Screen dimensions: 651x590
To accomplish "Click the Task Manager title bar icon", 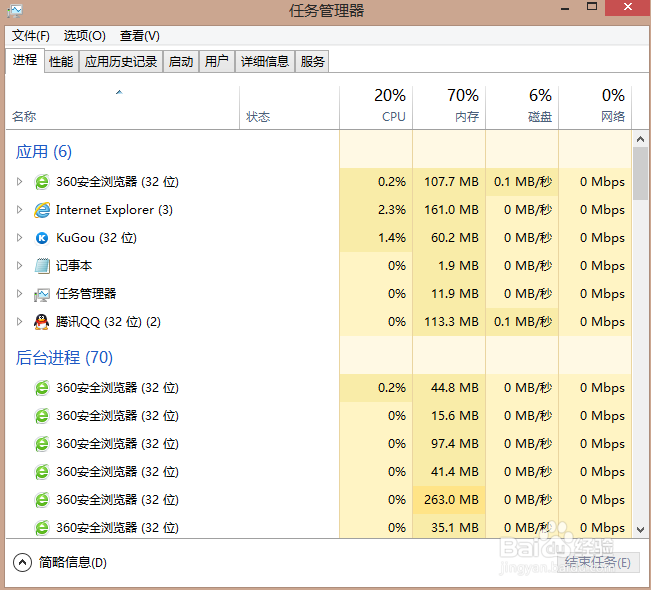I will 15,11.
